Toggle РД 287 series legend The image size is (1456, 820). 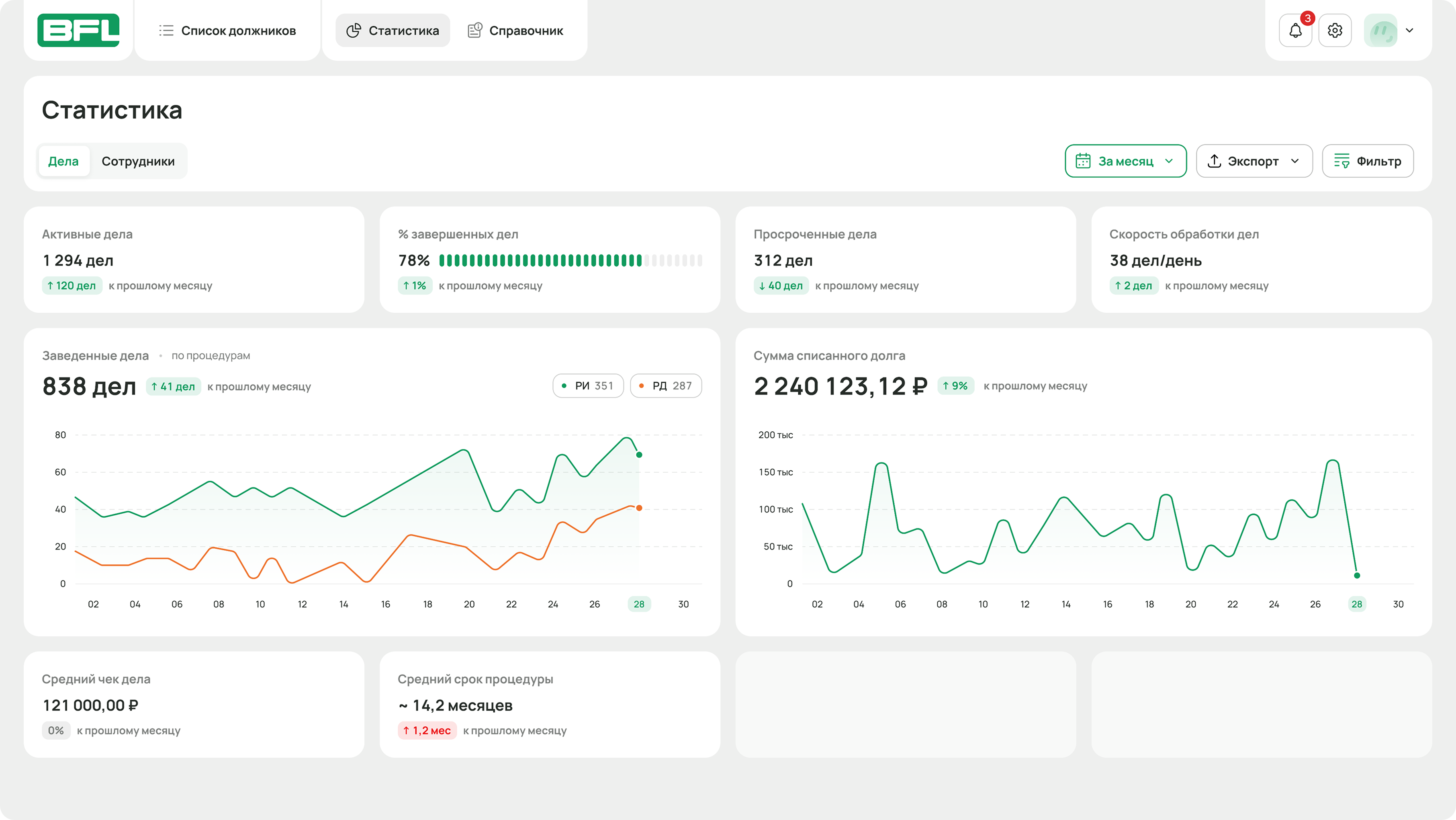point(665,386)
